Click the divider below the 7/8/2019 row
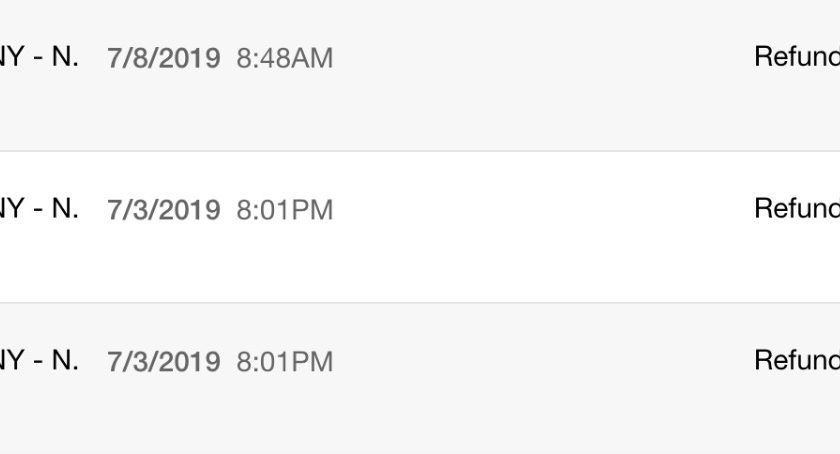Image resolution: width=840 pixels, height=454 pixels. pos(420,151)
